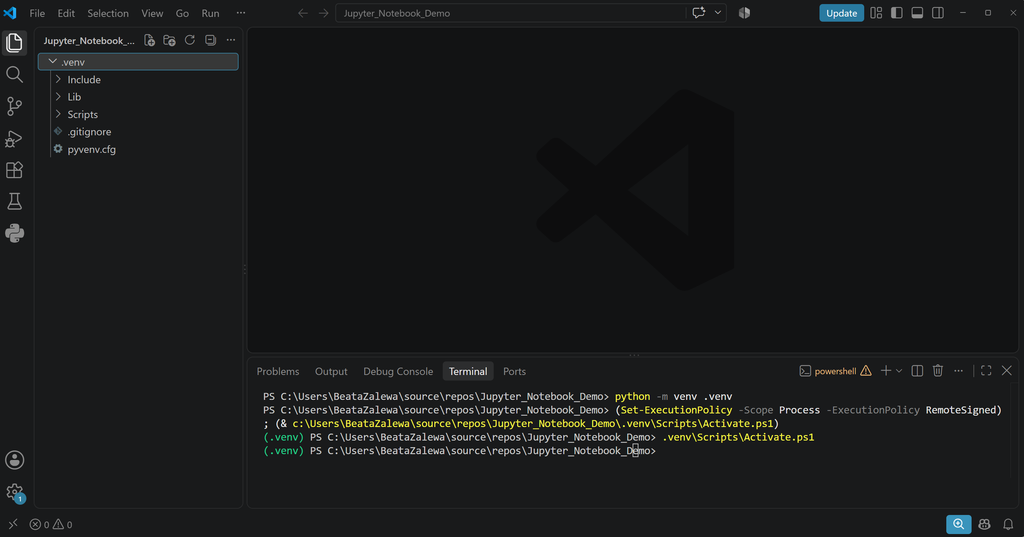Select the Terminal tab
The width and height of the screenshot is (1024, 537).
coord(468,371)
